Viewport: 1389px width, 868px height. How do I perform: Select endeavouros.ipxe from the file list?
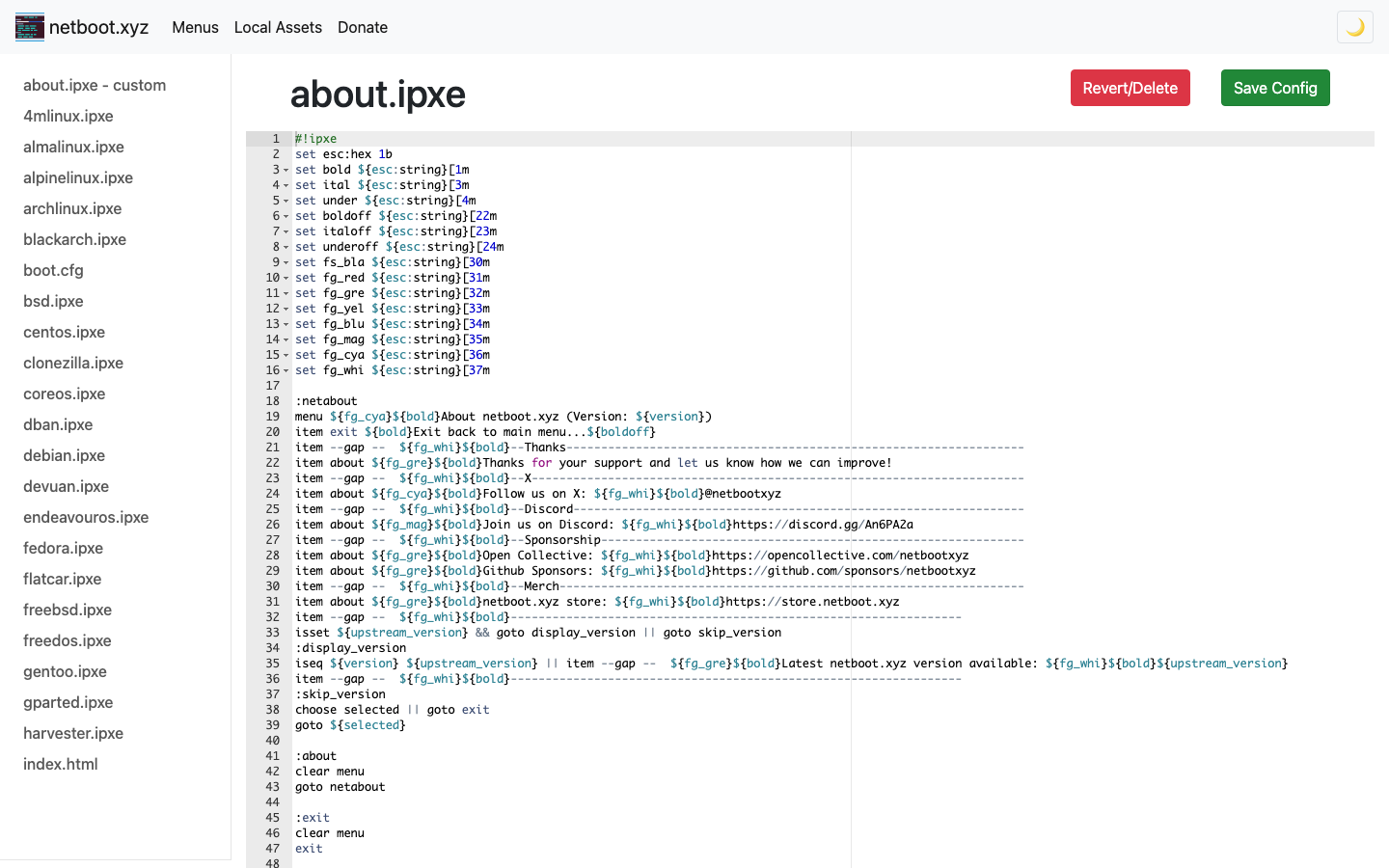point(86,517)
